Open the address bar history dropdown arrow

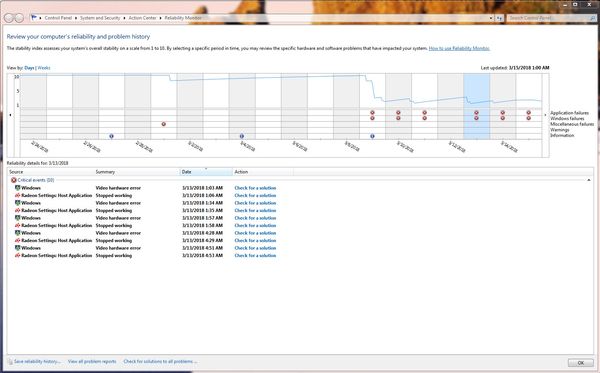pos(491,18)
